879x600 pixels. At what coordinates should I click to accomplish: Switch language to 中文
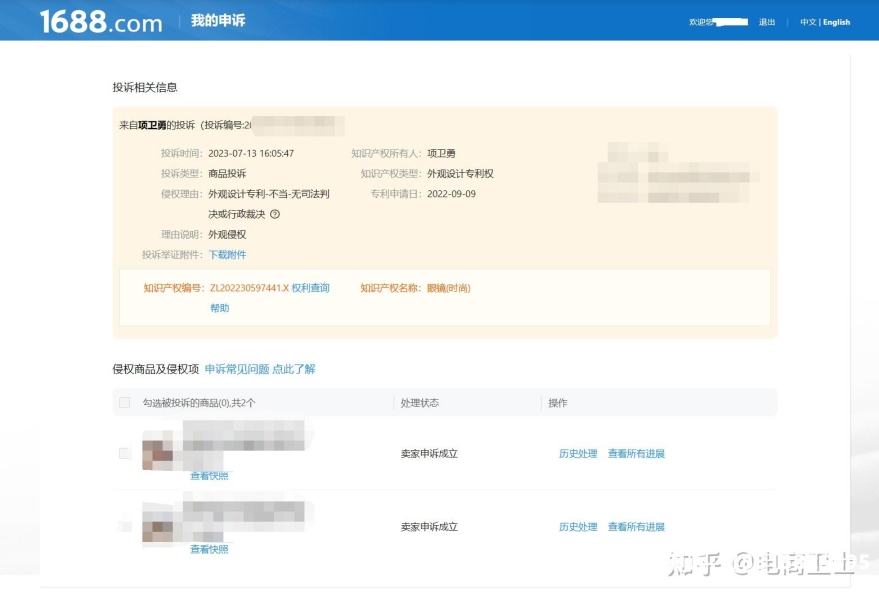(x=808, y=22)
